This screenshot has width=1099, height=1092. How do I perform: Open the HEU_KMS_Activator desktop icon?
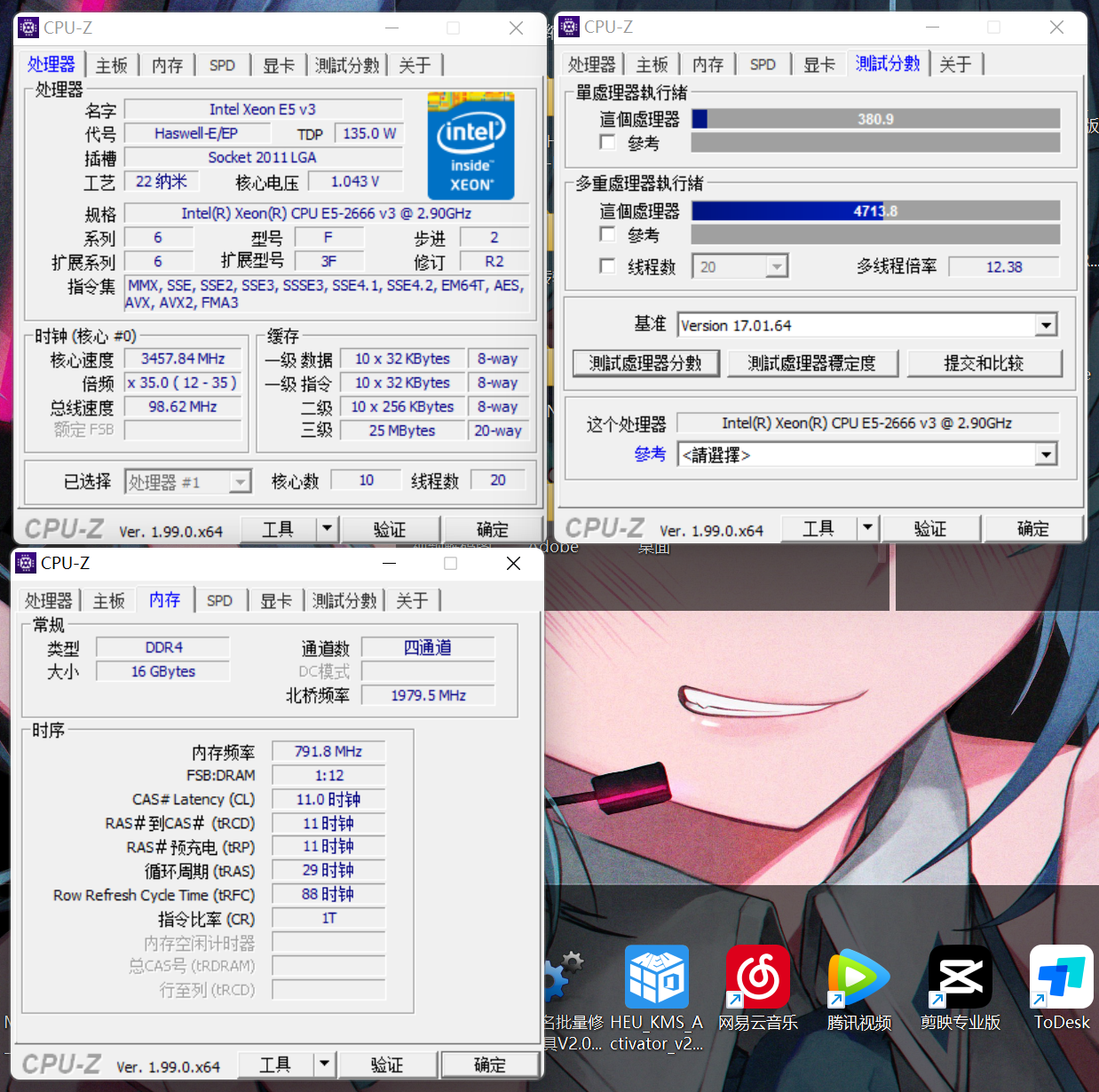coord(657,977)
